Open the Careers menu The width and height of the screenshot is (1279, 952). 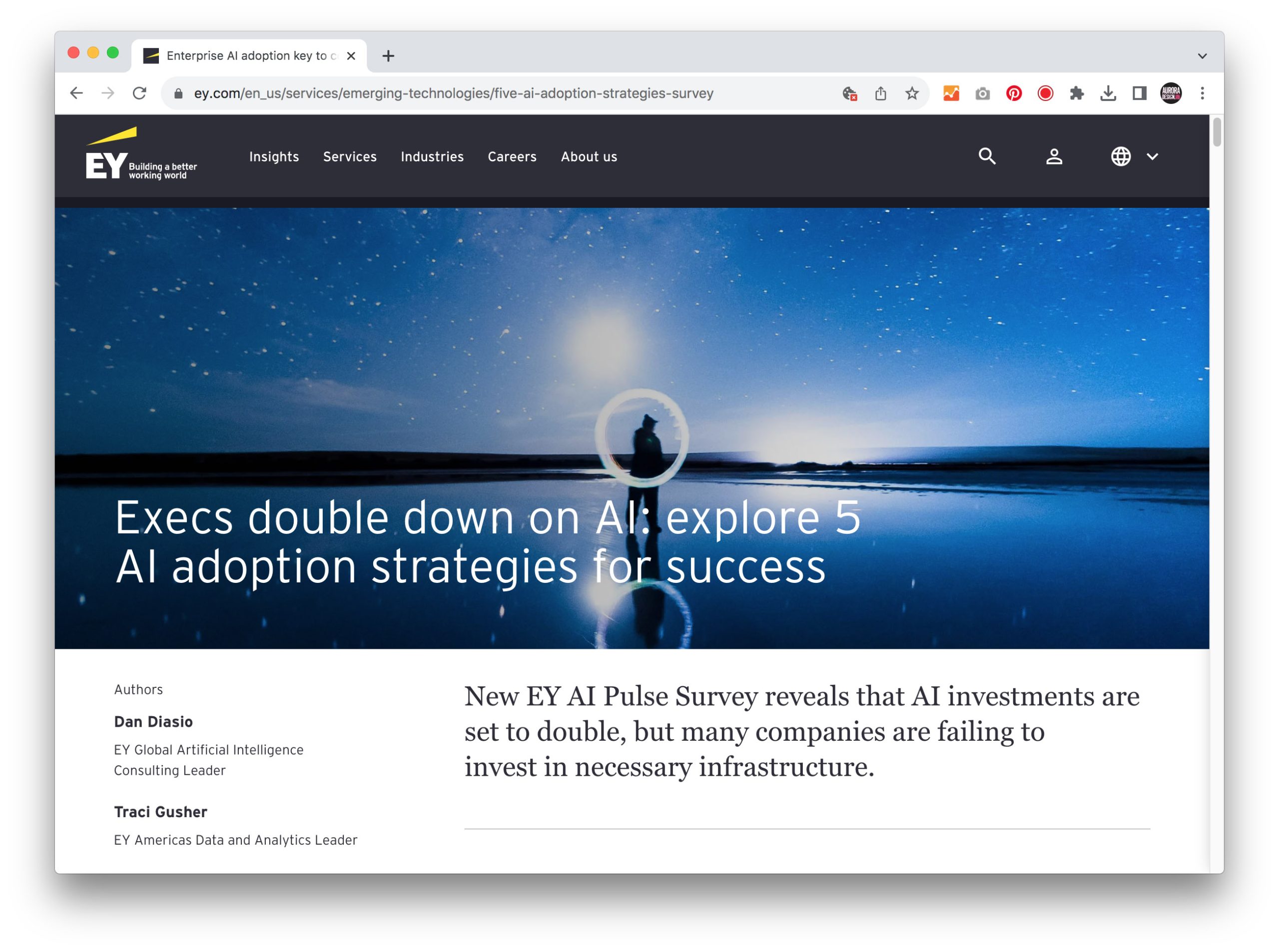[512, 157]
